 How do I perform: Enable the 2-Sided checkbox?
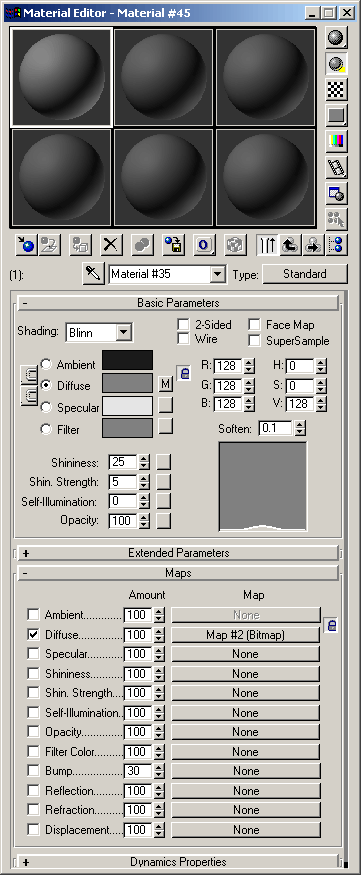183,324
